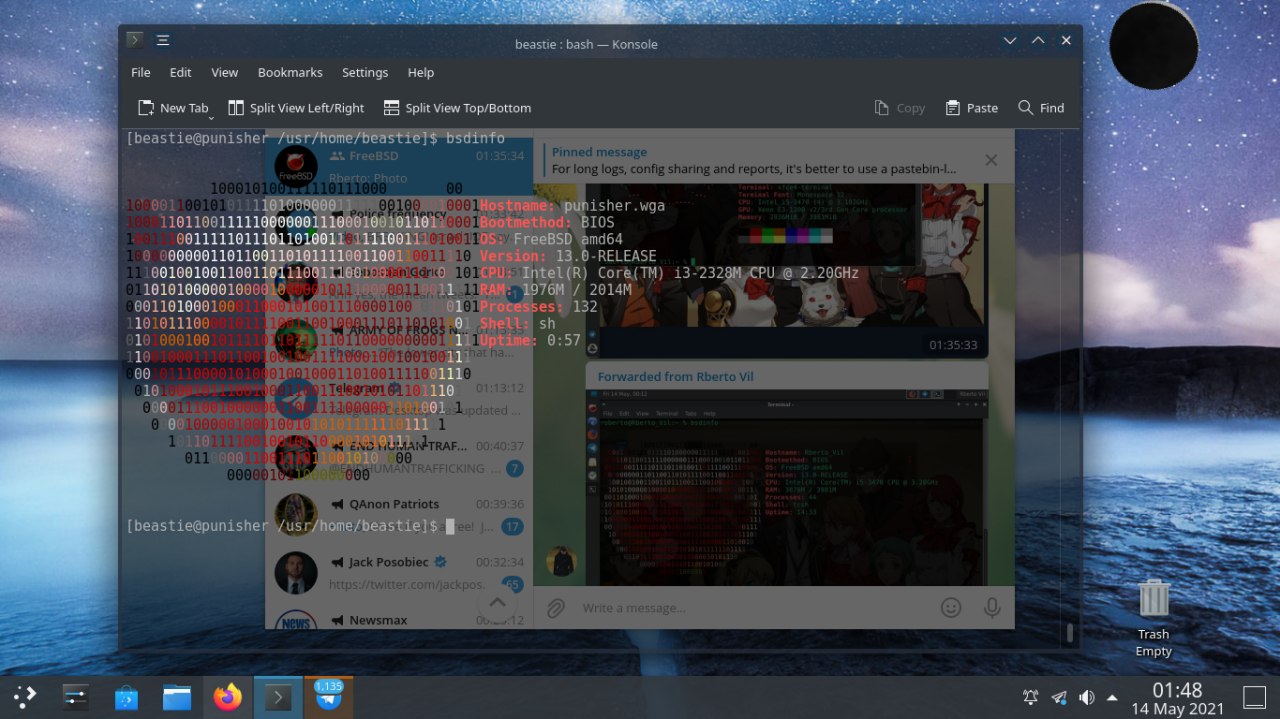Open the Bookmarks menu
1280x719 pixels.
click(290, 72)
